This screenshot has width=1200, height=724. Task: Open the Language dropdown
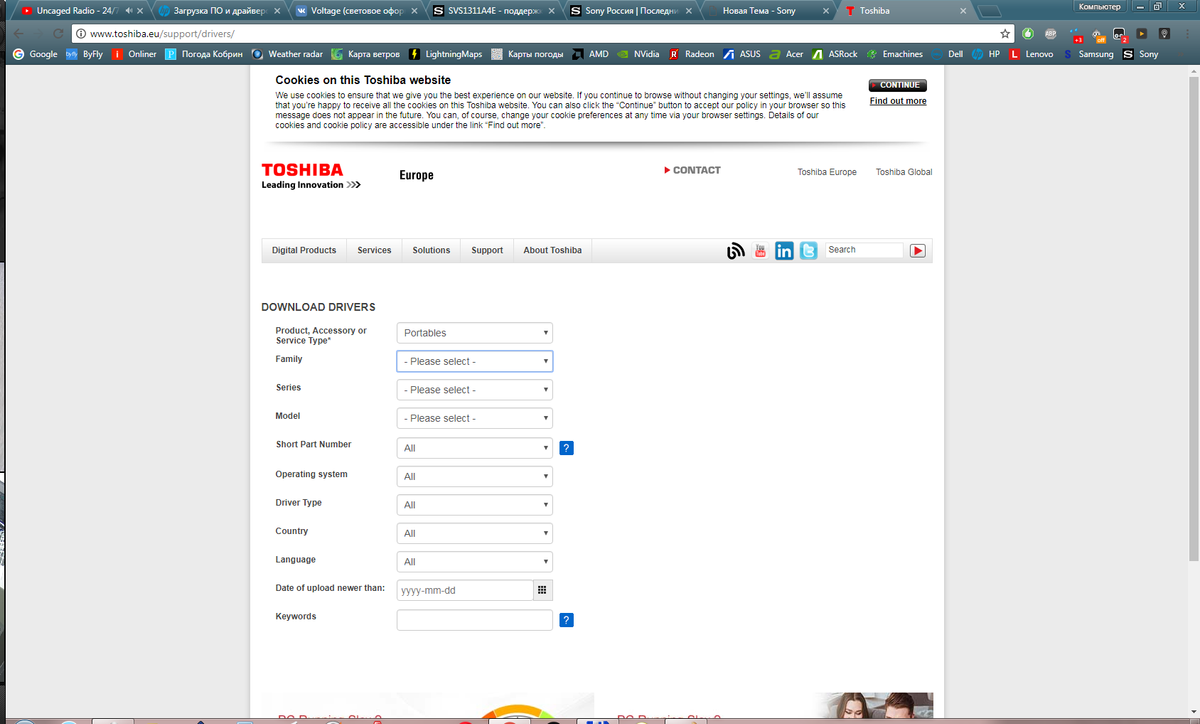point(475,562)
